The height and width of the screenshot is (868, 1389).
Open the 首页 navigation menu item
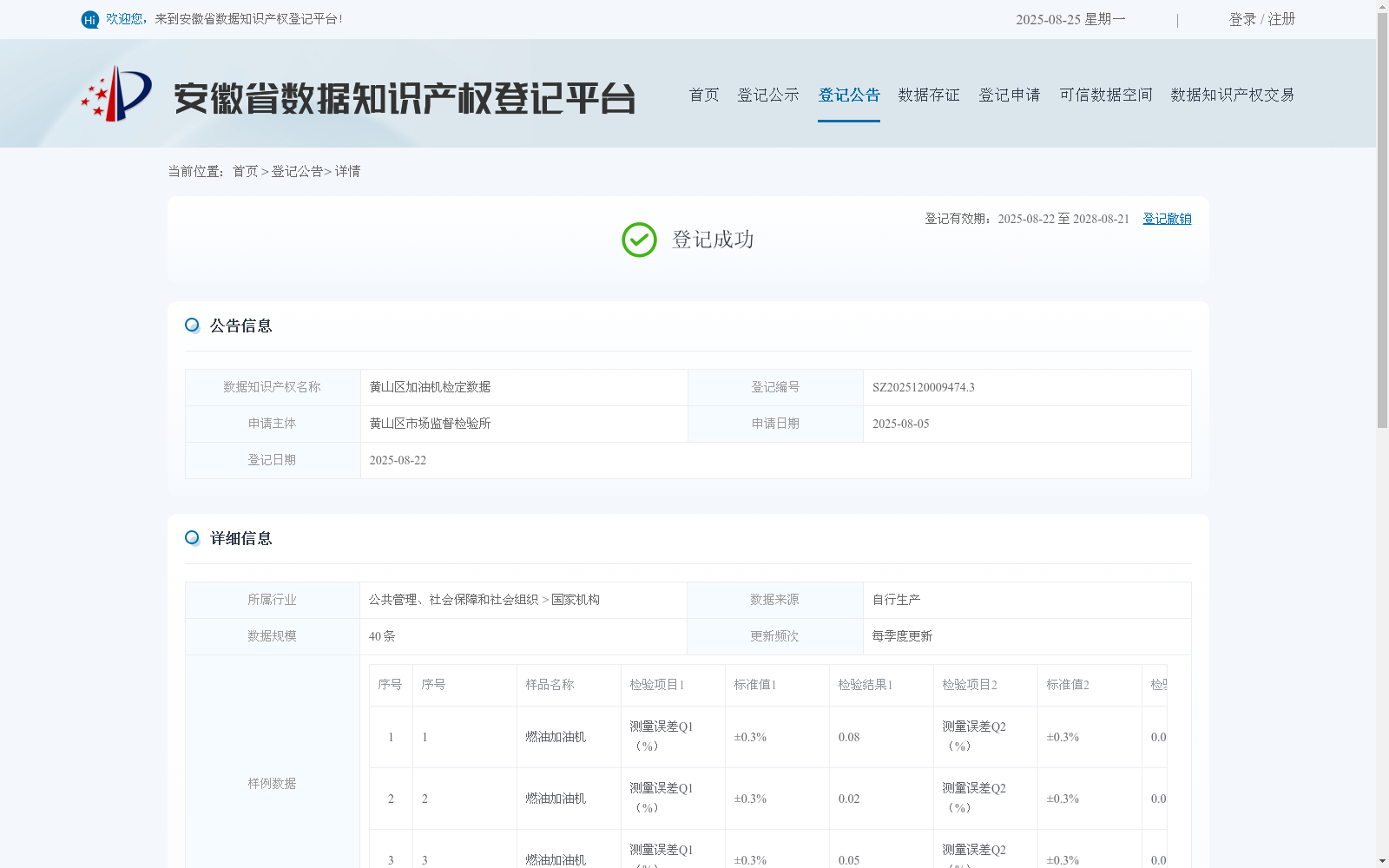(x=704, y=95)
